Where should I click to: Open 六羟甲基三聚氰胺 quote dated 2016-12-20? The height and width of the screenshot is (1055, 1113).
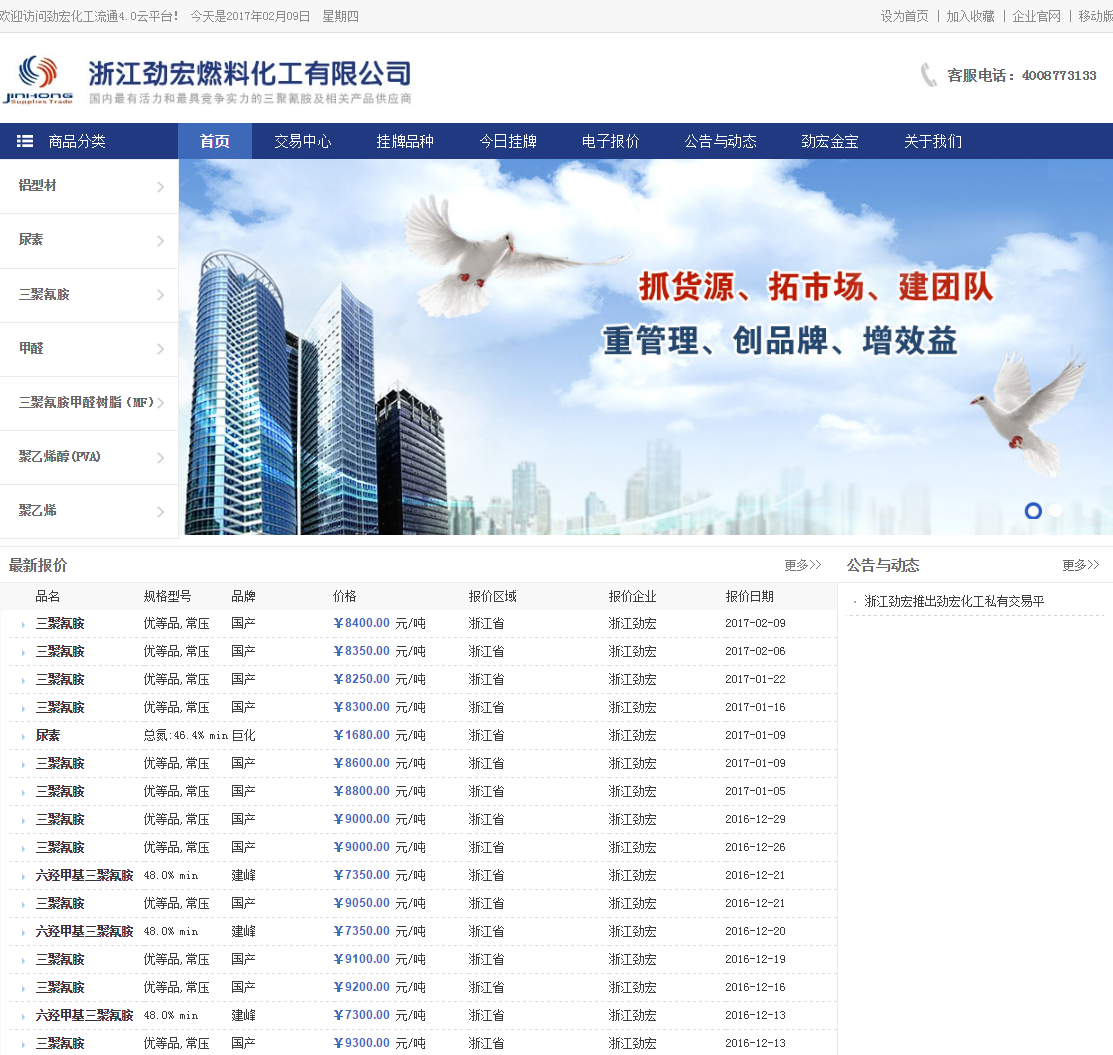click(84, 931)
